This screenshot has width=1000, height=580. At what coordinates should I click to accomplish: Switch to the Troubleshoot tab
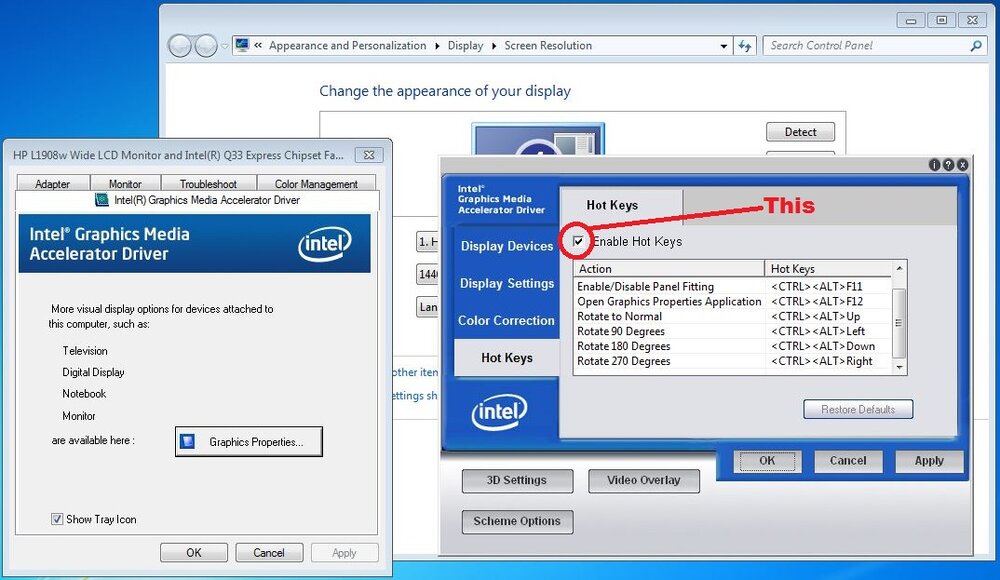[x=208, y=184]
